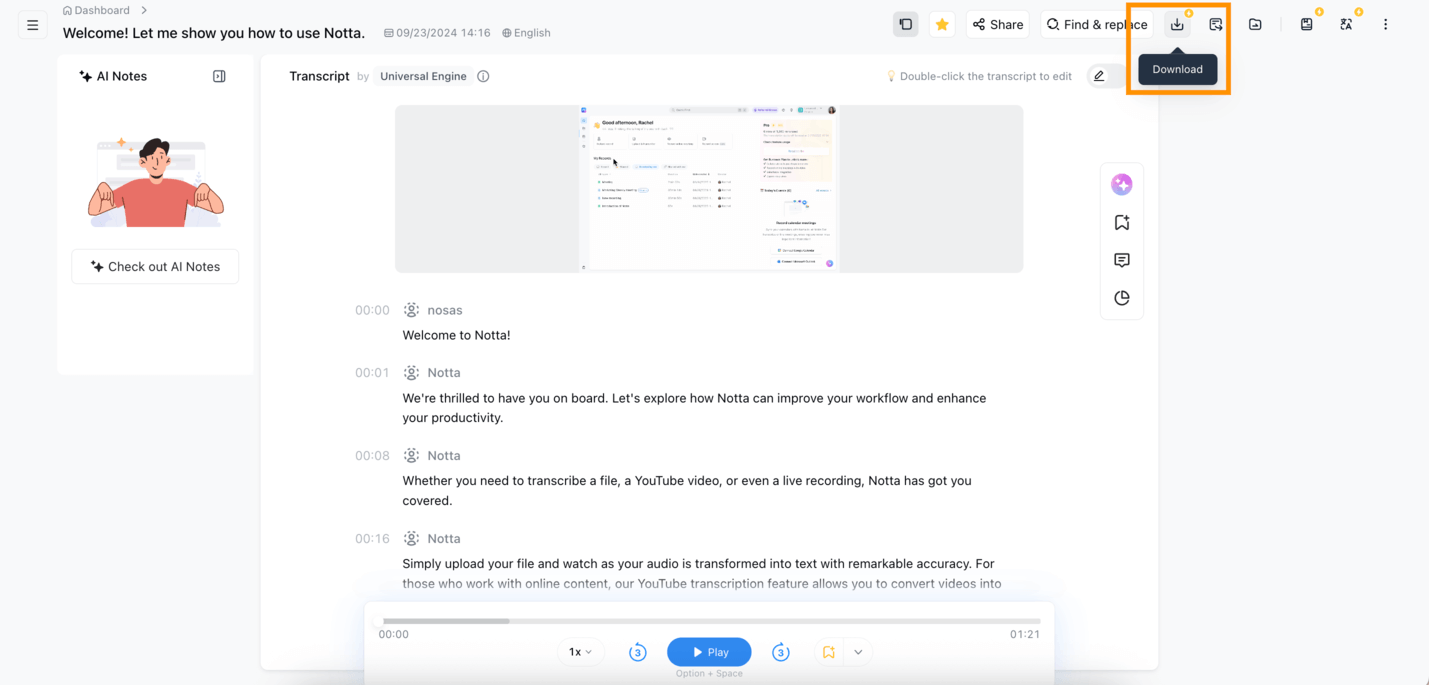This screenshot has height=685, width=1429.
Task: Click the 00:16 transcript timestamp
Action: pyautogui.click(x=372, y=539)
